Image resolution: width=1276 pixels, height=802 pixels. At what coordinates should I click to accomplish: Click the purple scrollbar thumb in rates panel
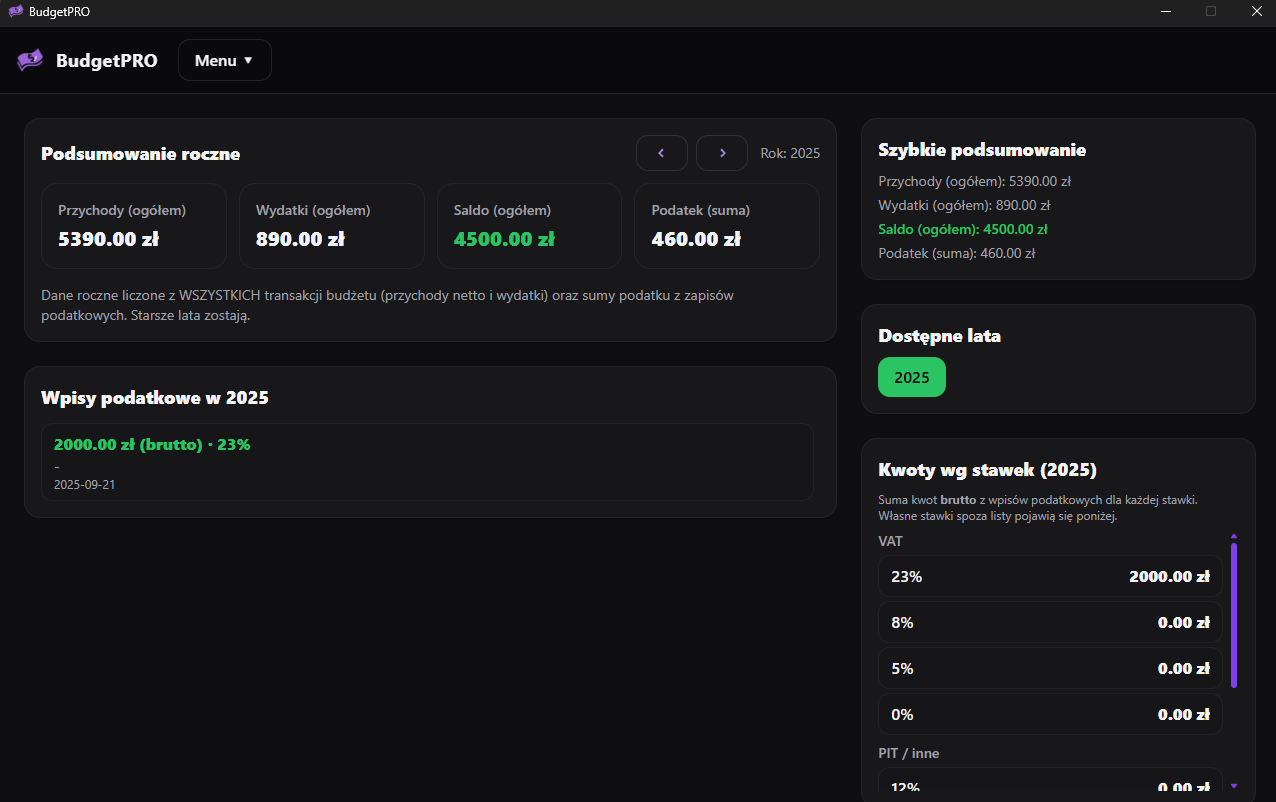point(1234,615)
